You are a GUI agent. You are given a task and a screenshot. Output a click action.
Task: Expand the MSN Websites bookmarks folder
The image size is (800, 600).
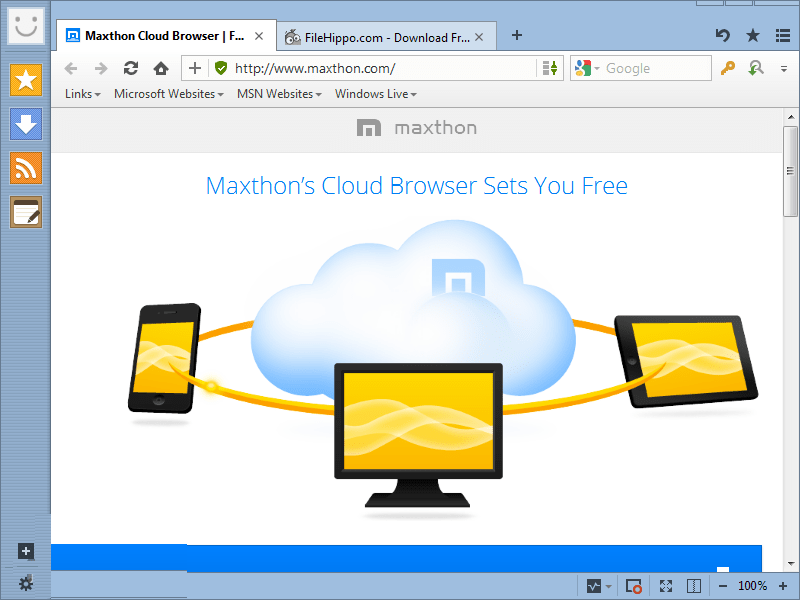279,94
